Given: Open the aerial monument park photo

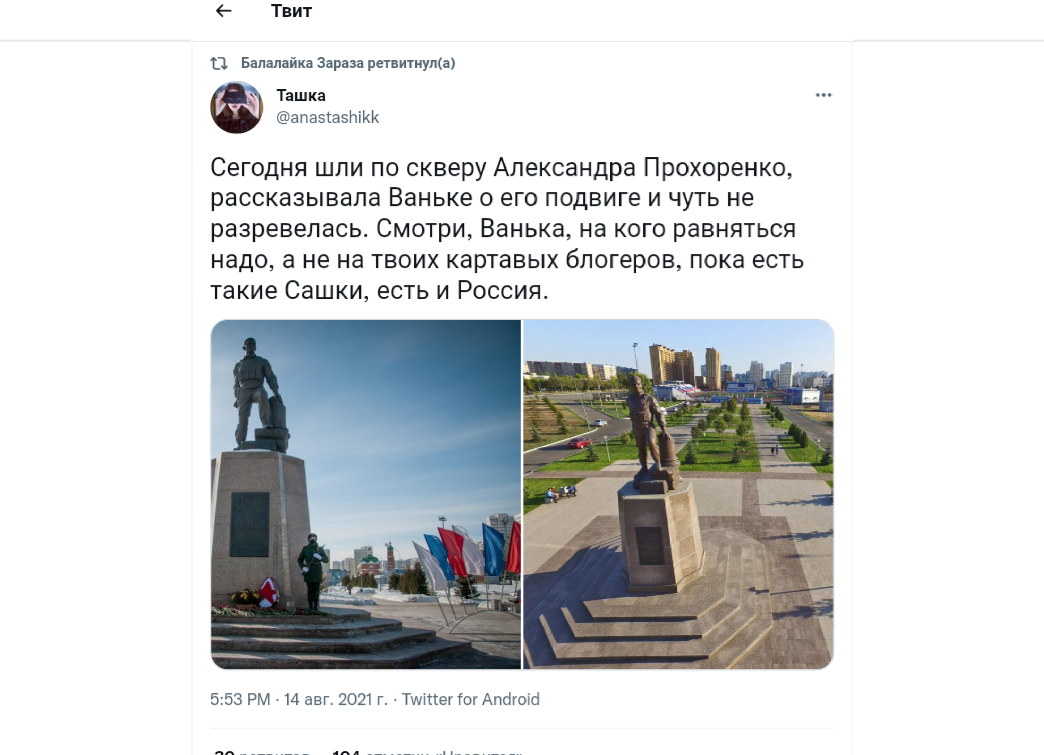Looking at the screenshot, I should (x=678, y=494).
